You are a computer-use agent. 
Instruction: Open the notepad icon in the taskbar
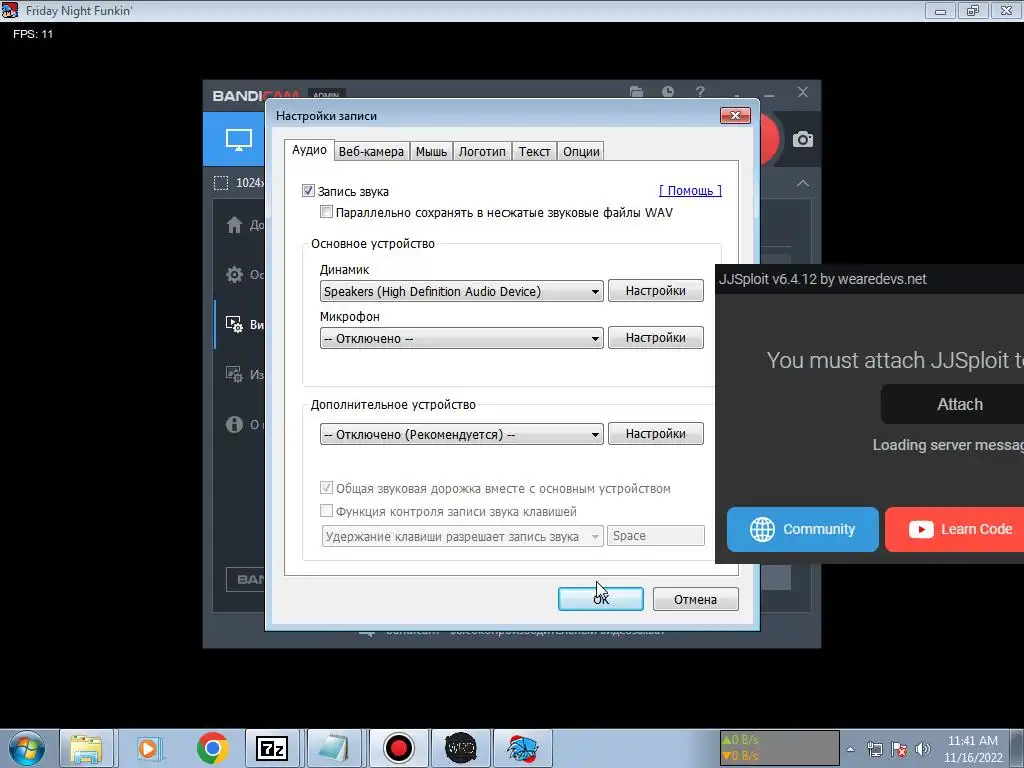[x=334, y=748]
